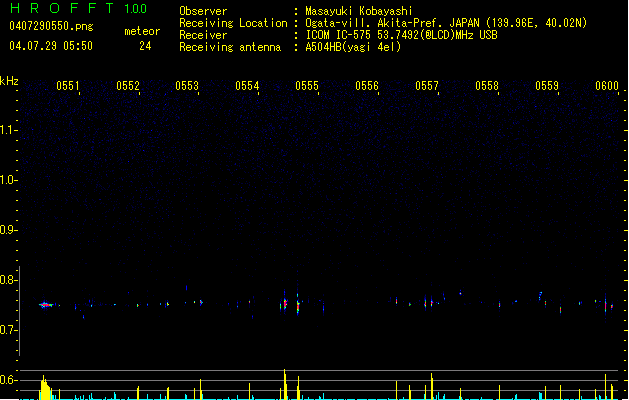This screenshot has width=629, height=400.
Task: Click the kHz axis unit label
Action: point(9,81)
